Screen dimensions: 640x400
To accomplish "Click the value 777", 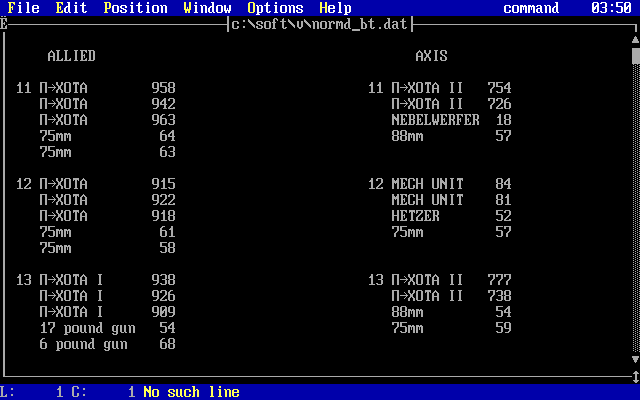I will coord(499,280).
